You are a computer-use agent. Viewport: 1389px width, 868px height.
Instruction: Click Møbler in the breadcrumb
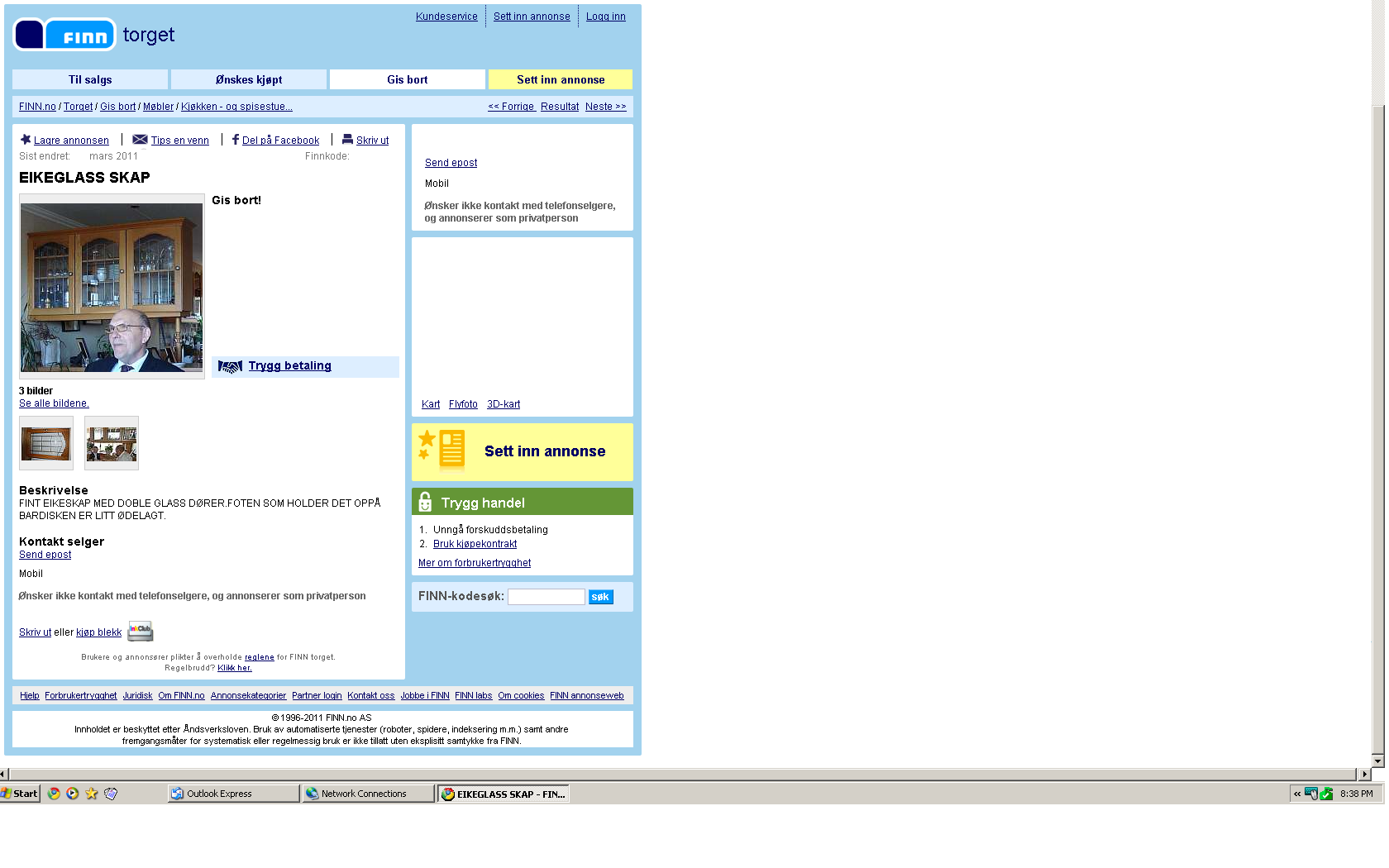pyautogui.click(x=158, y=107)
